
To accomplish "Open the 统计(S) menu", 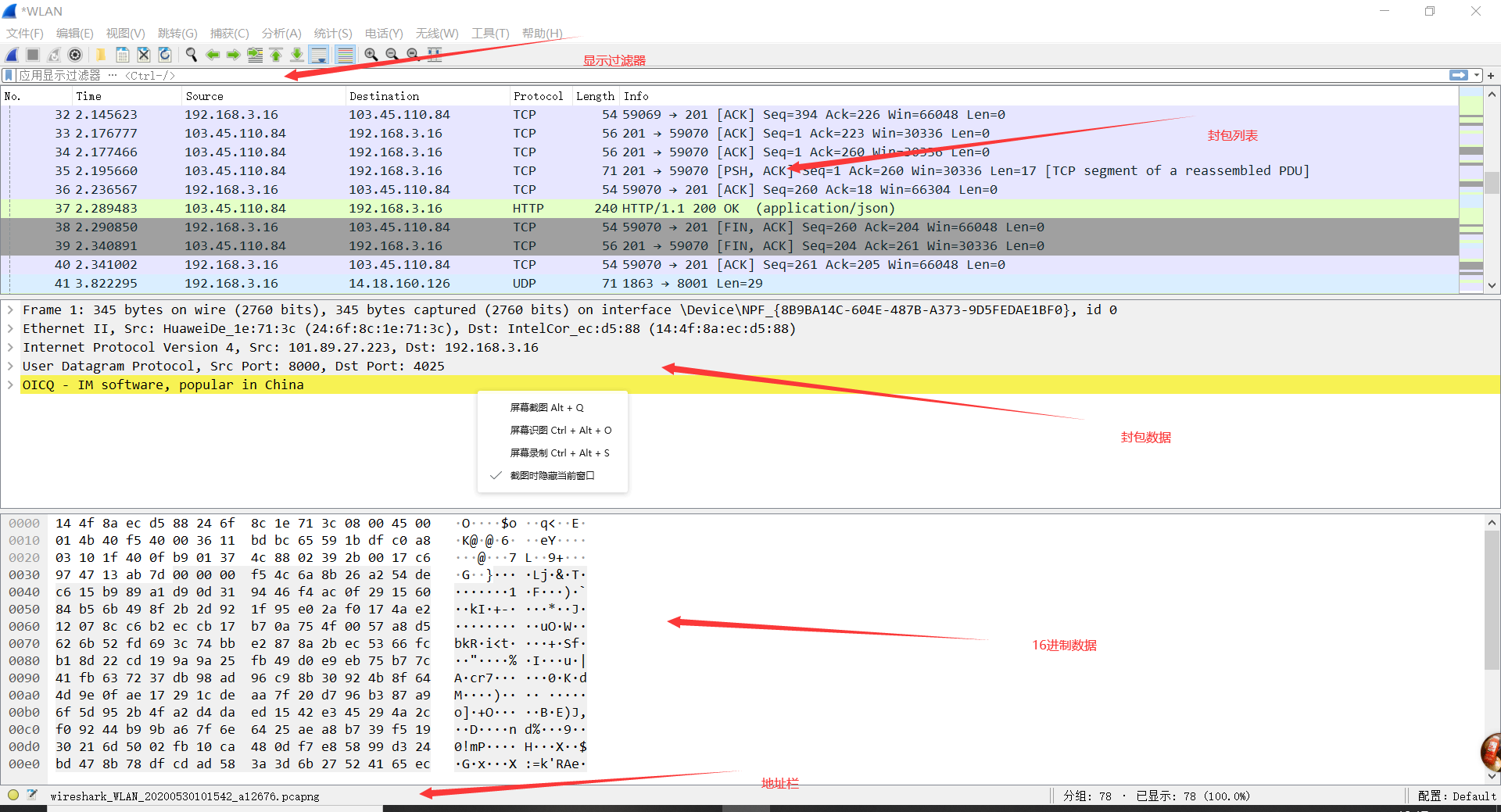I will click(x=333, y=34).
